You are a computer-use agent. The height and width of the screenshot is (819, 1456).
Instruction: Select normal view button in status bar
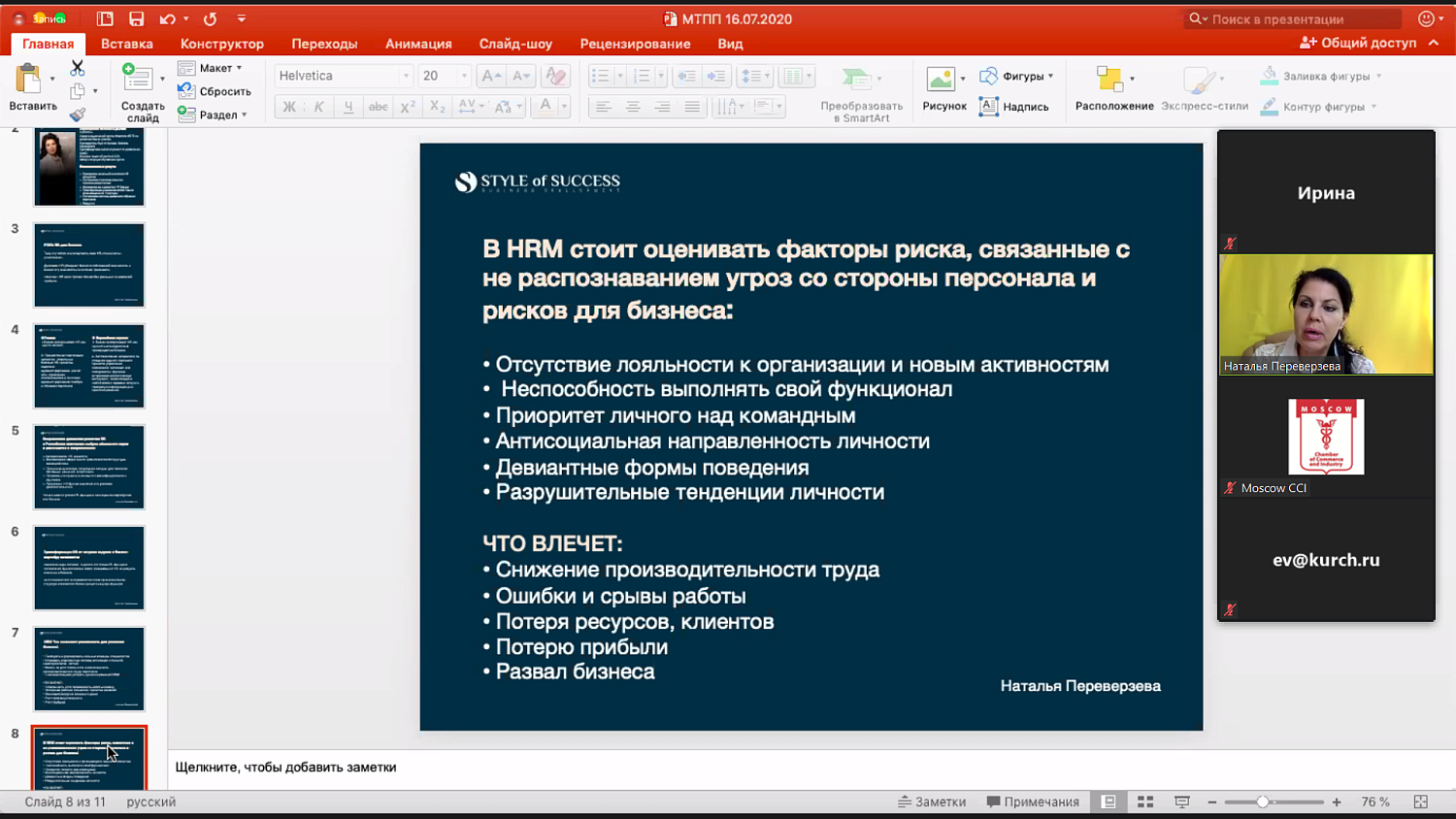coord(1109,802)
